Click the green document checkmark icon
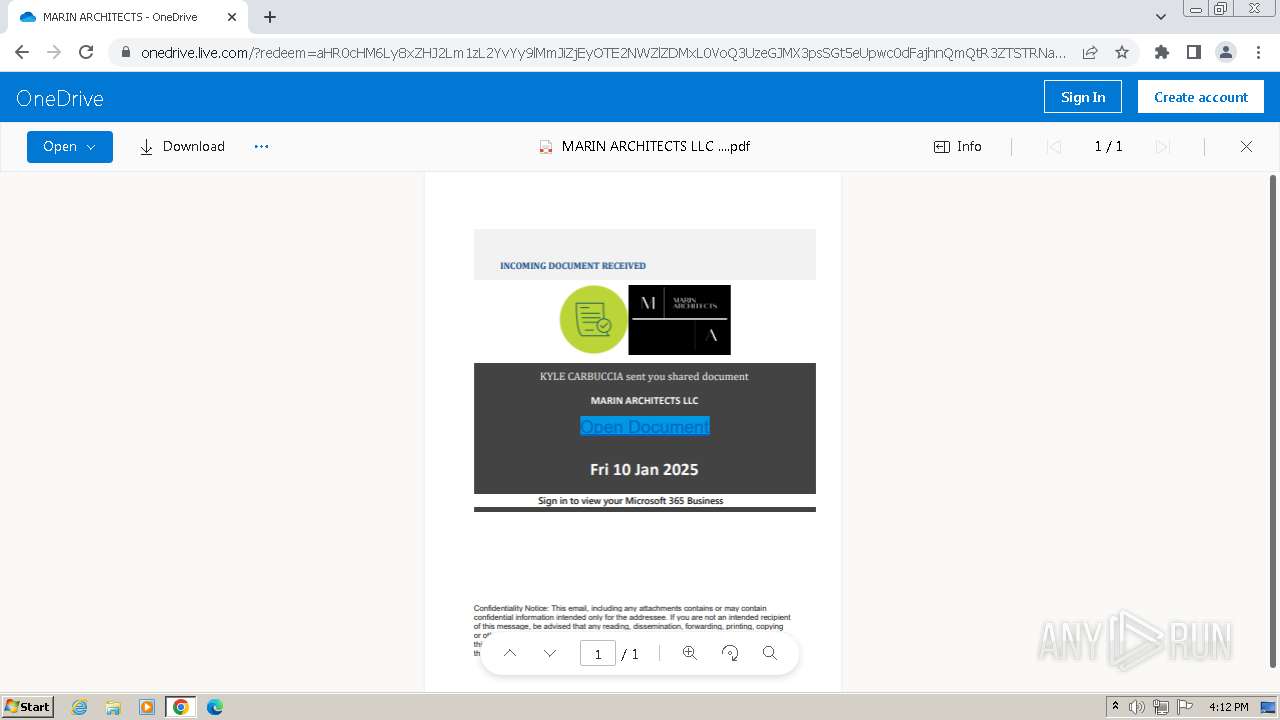The height and width of the screenshot is (720, 1280). 593,319
